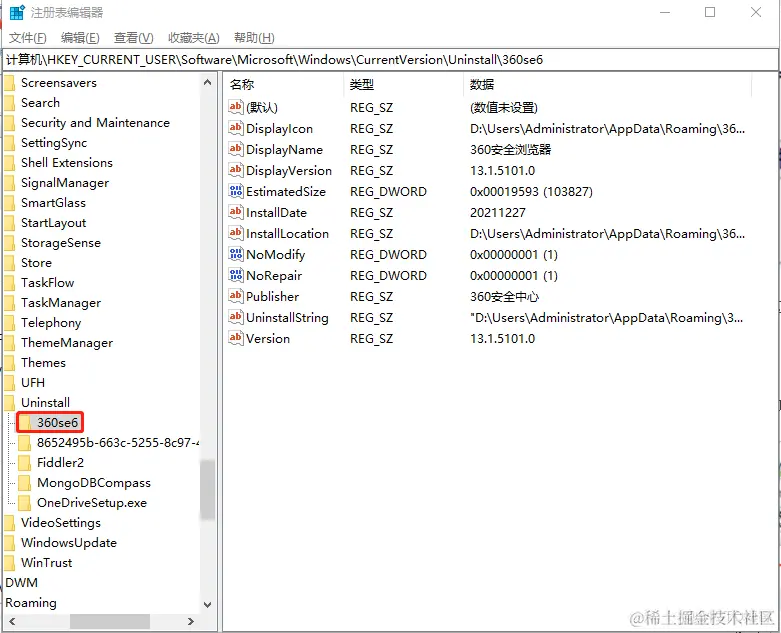Click the folder icon of the 8652495b key
The height and width of the screenshot is (633, 781).
(x=24, y=443)
